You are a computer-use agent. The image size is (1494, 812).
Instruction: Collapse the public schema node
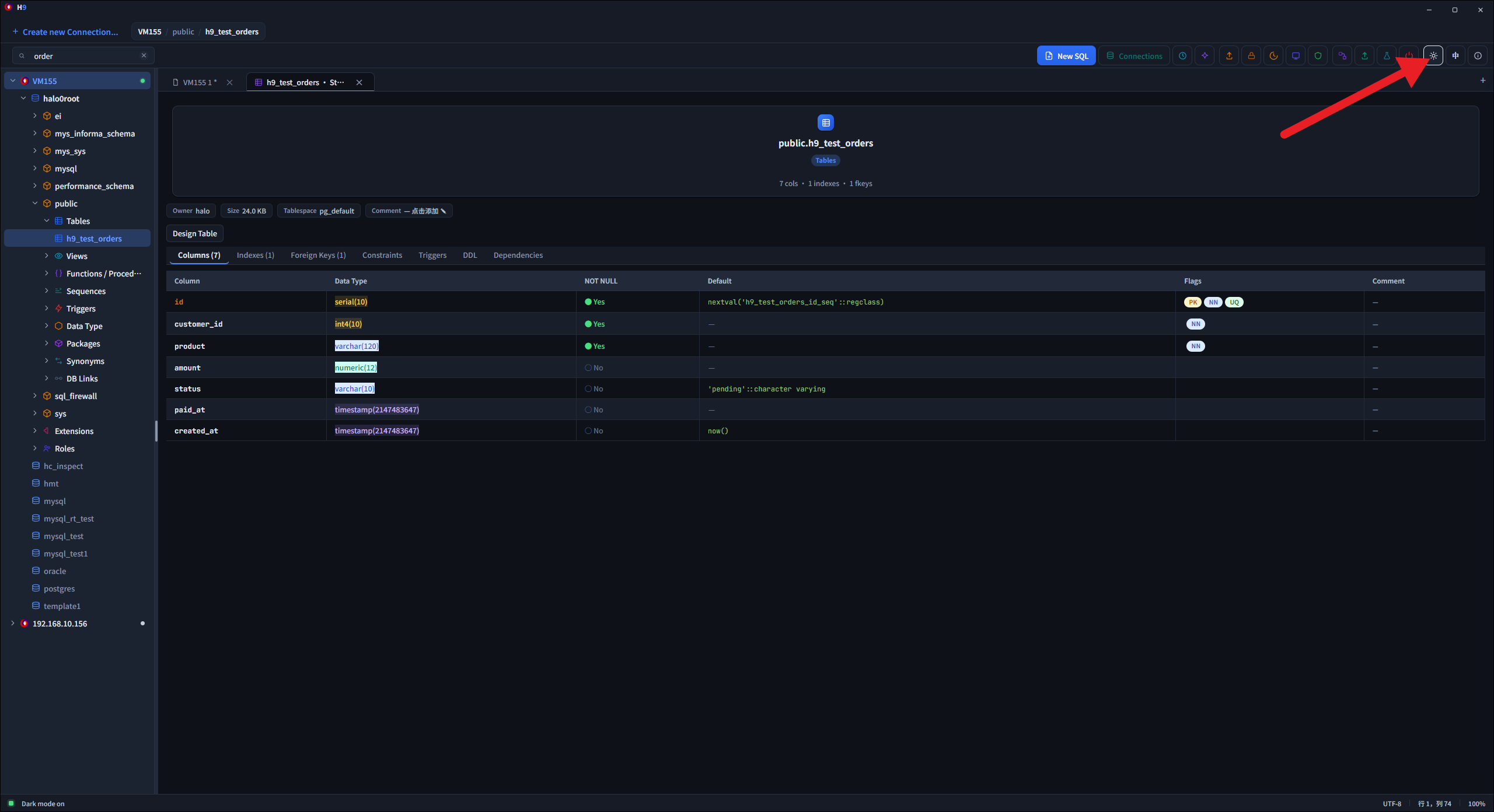pos(35,204)
